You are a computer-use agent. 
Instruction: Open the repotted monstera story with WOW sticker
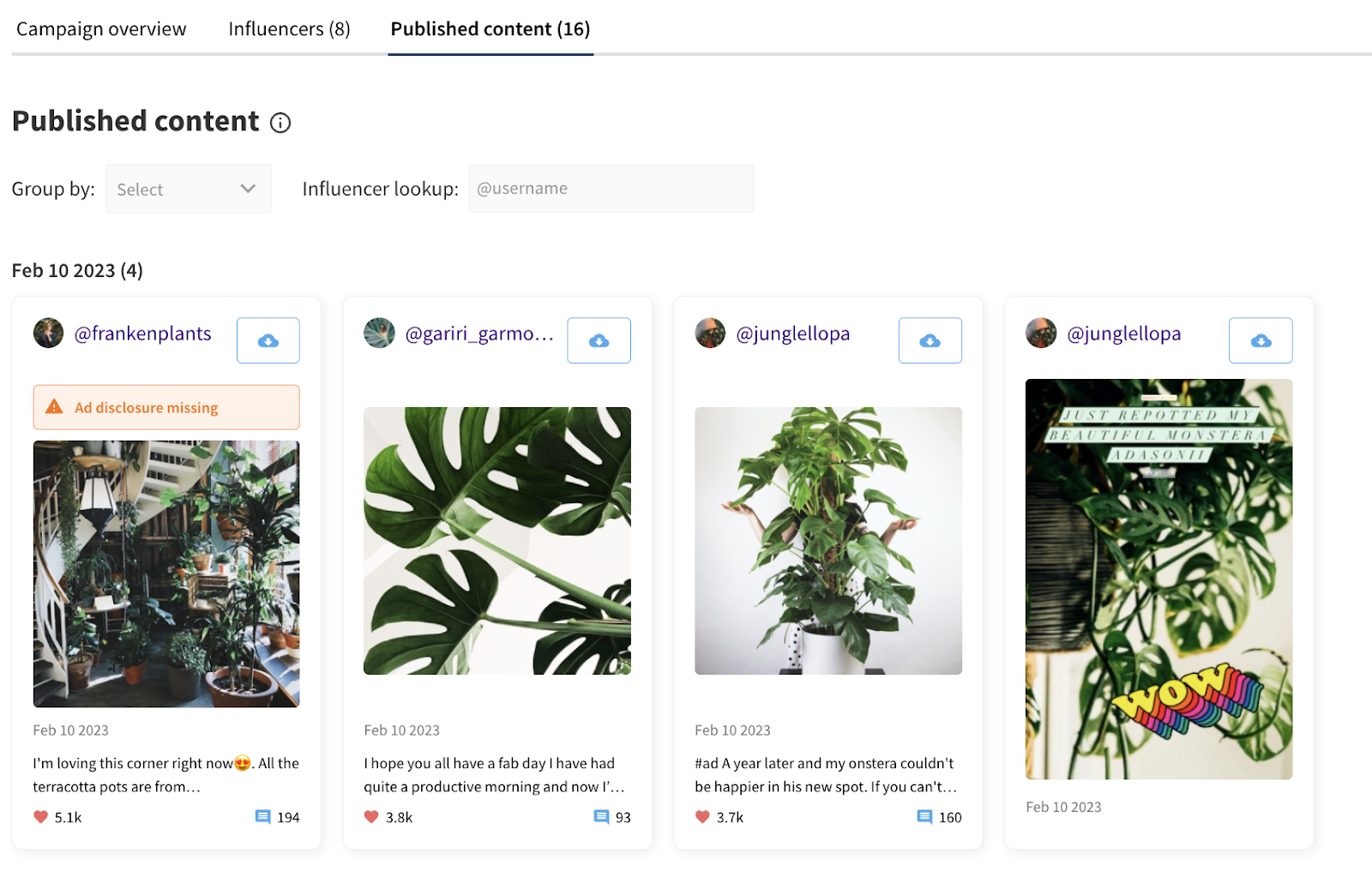1158,579
